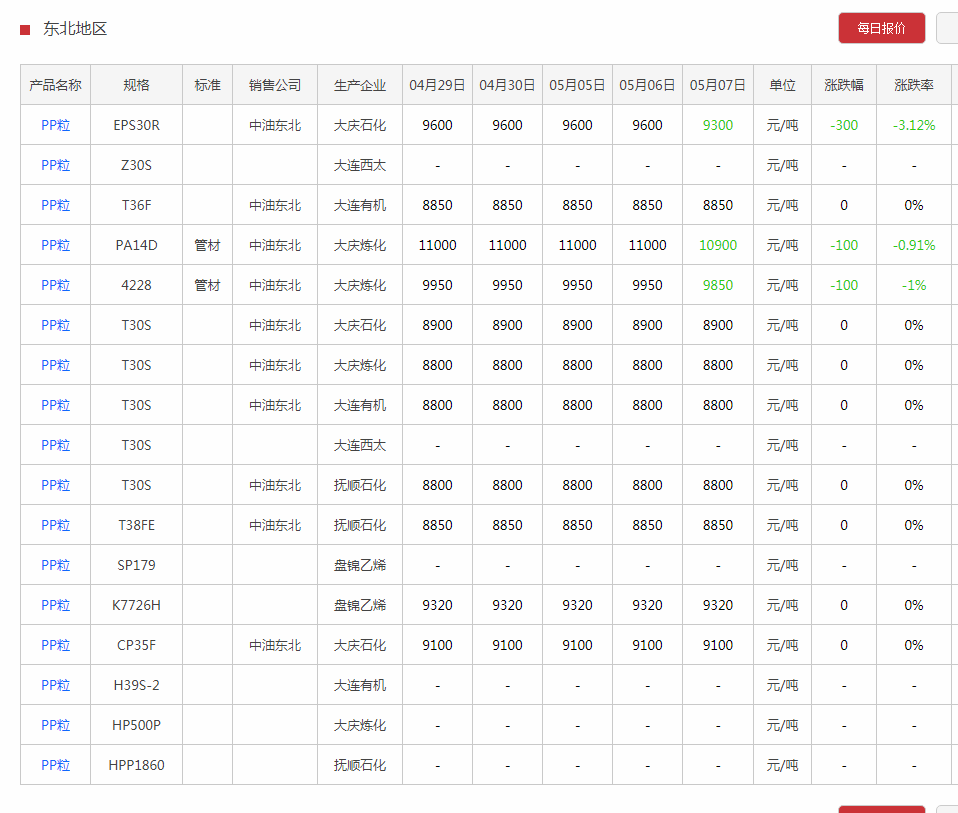Open PP粒 link in HP500P row

[56, 725]
